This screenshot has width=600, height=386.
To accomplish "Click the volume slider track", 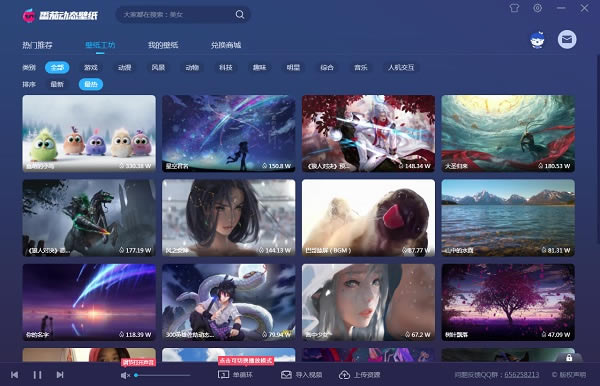I will (163, 375).
